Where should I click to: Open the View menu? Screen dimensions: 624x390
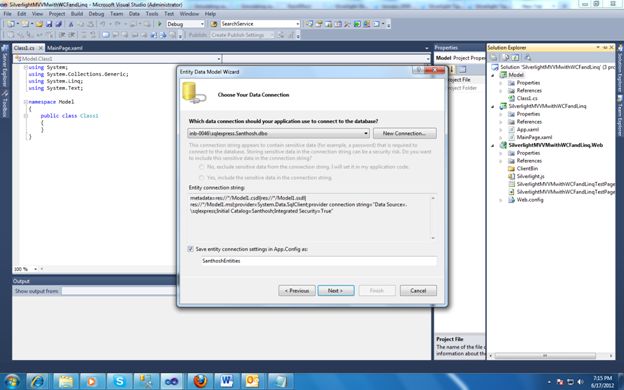point(37,14)
